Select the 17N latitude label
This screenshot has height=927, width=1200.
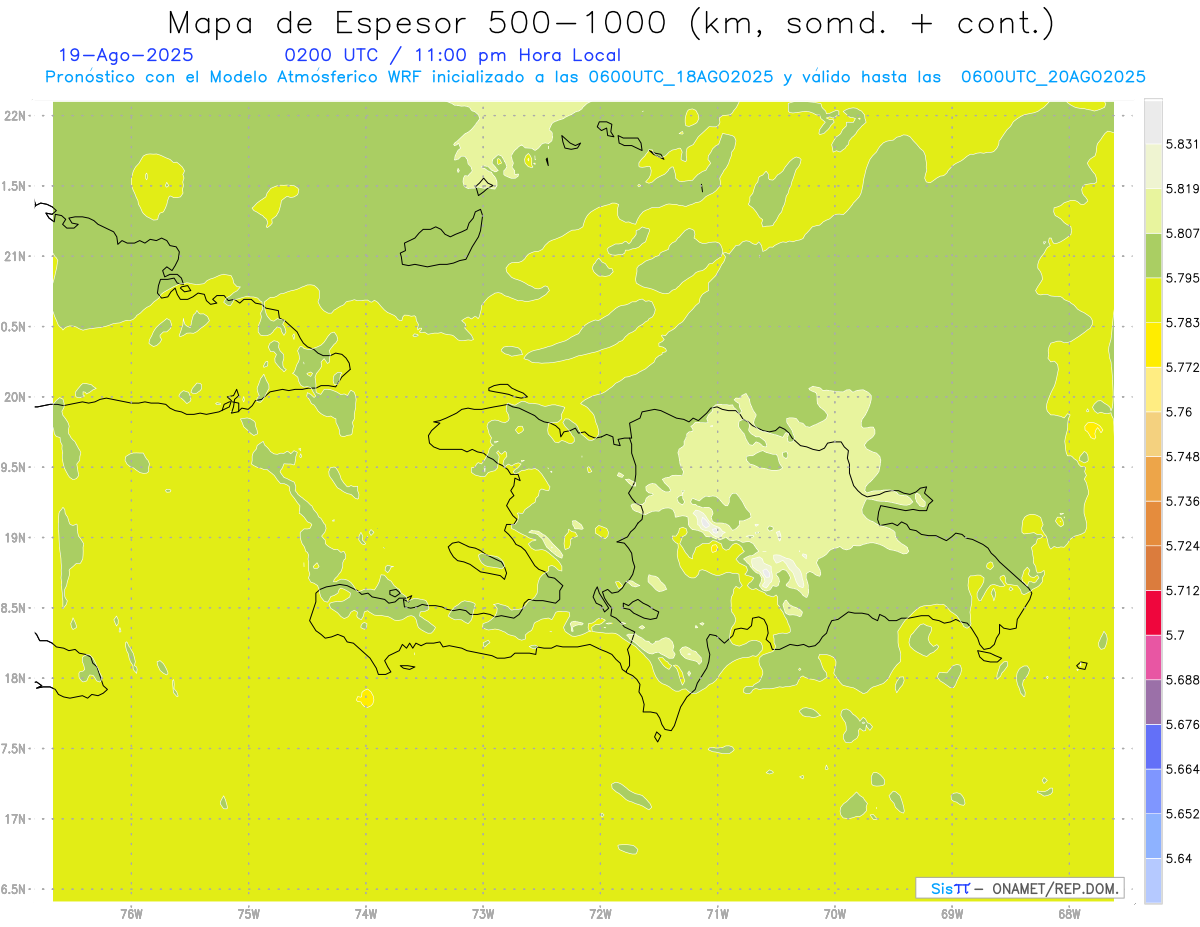[x=17, y=819]
